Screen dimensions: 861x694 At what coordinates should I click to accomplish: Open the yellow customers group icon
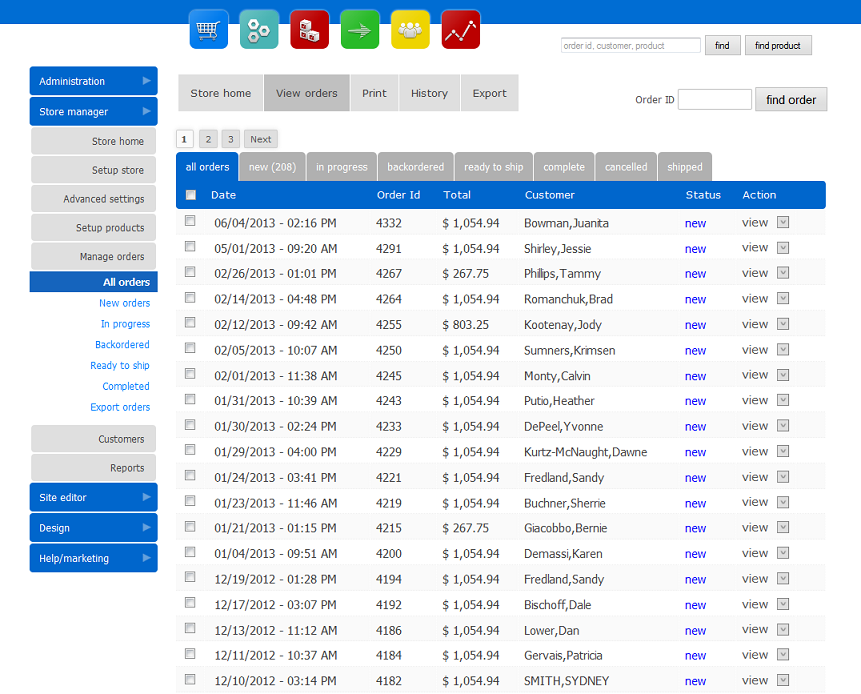[410, 30]
